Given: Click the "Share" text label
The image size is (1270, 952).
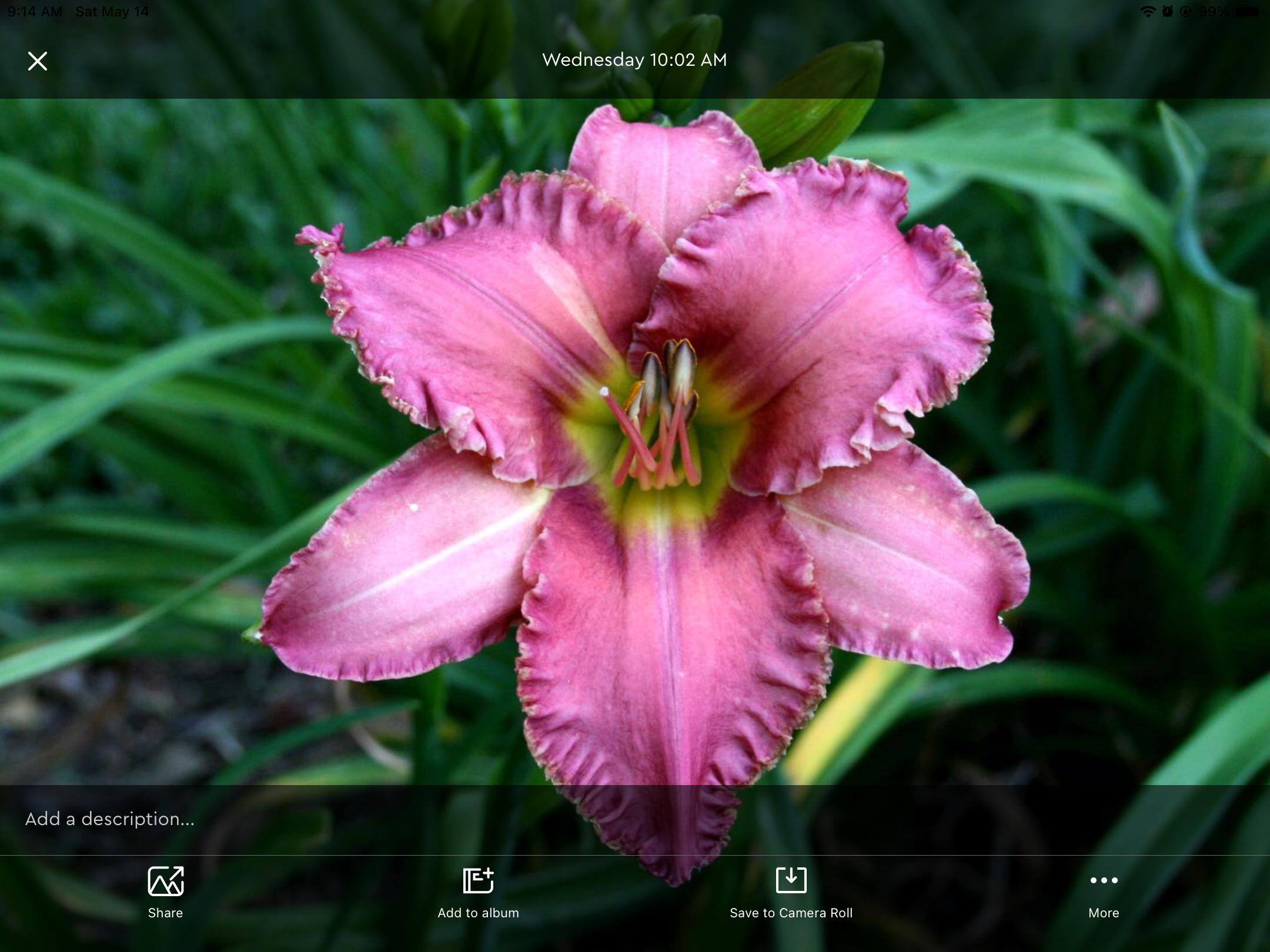Looking at the screenshot, I should tap(165, 913).
